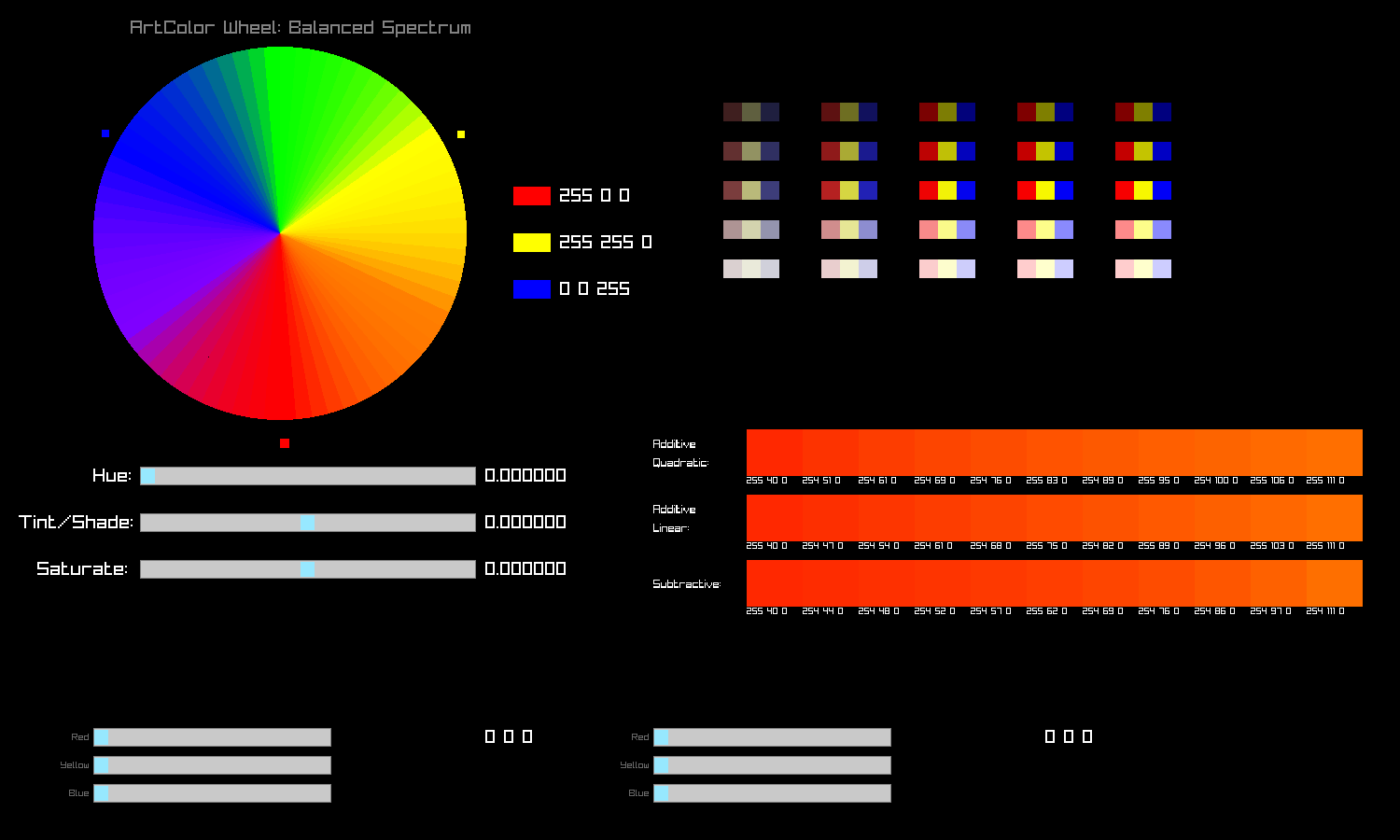Image resolution: width=1400 pixels, height=840 pixels.
Task: Click the title ArtColor Wheel: Balanced Spectrum
Action: tap(301, 28)
